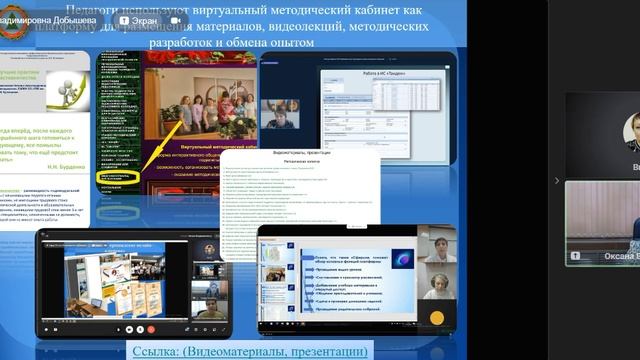This screenshot has height=360, width=640.
Task: Click the Экран screen-share indicator
Action: click(x=138, y=20)
